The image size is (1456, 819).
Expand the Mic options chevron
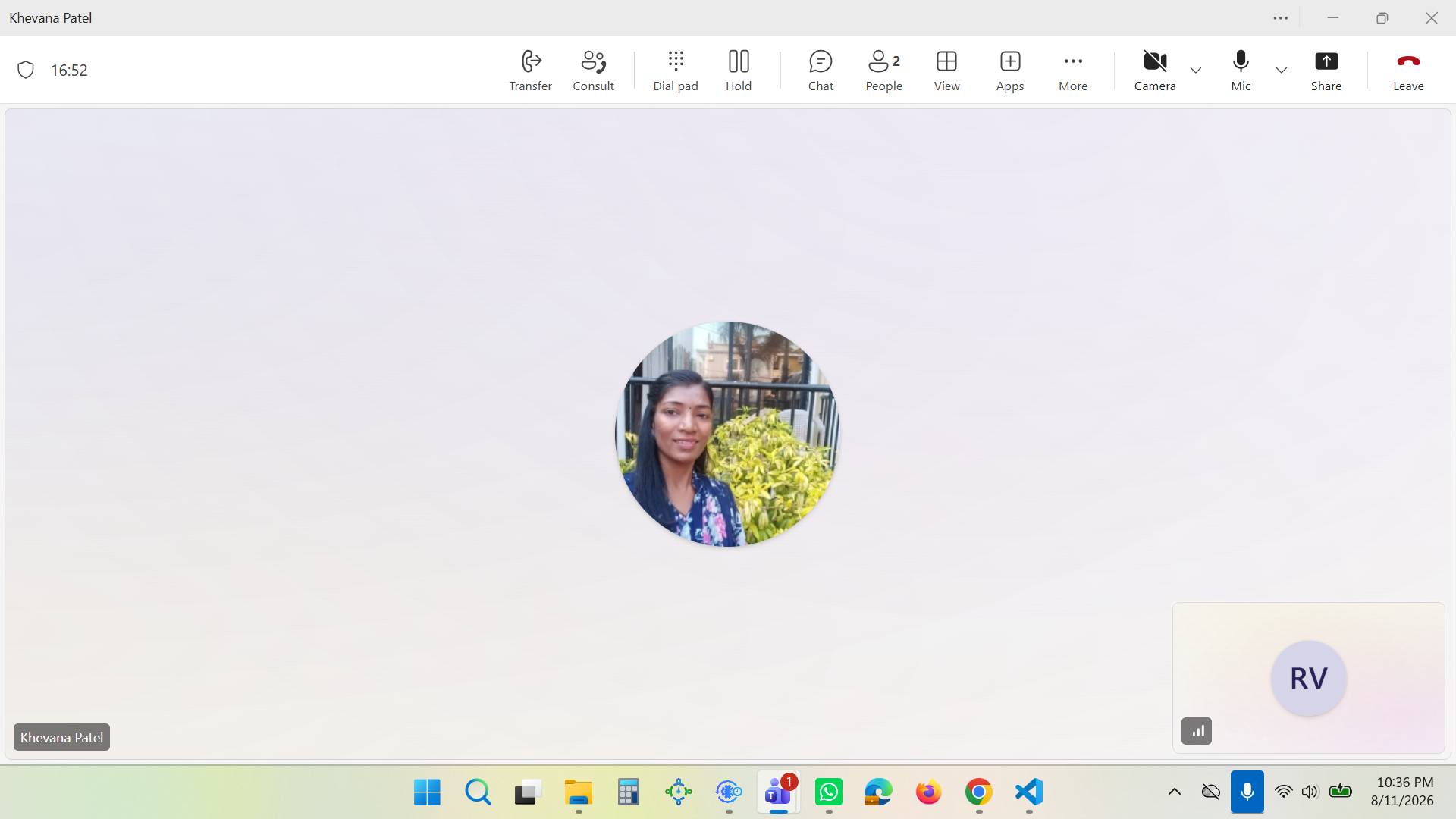pyautogui.click(x=1281, y=70)
